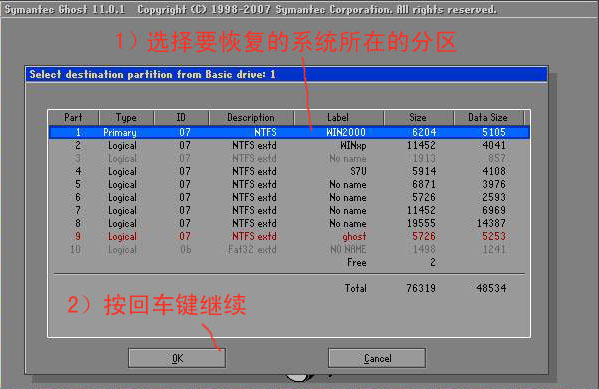Click the OK button
This screenshot has height=389, width=599.
click(177, 358)
